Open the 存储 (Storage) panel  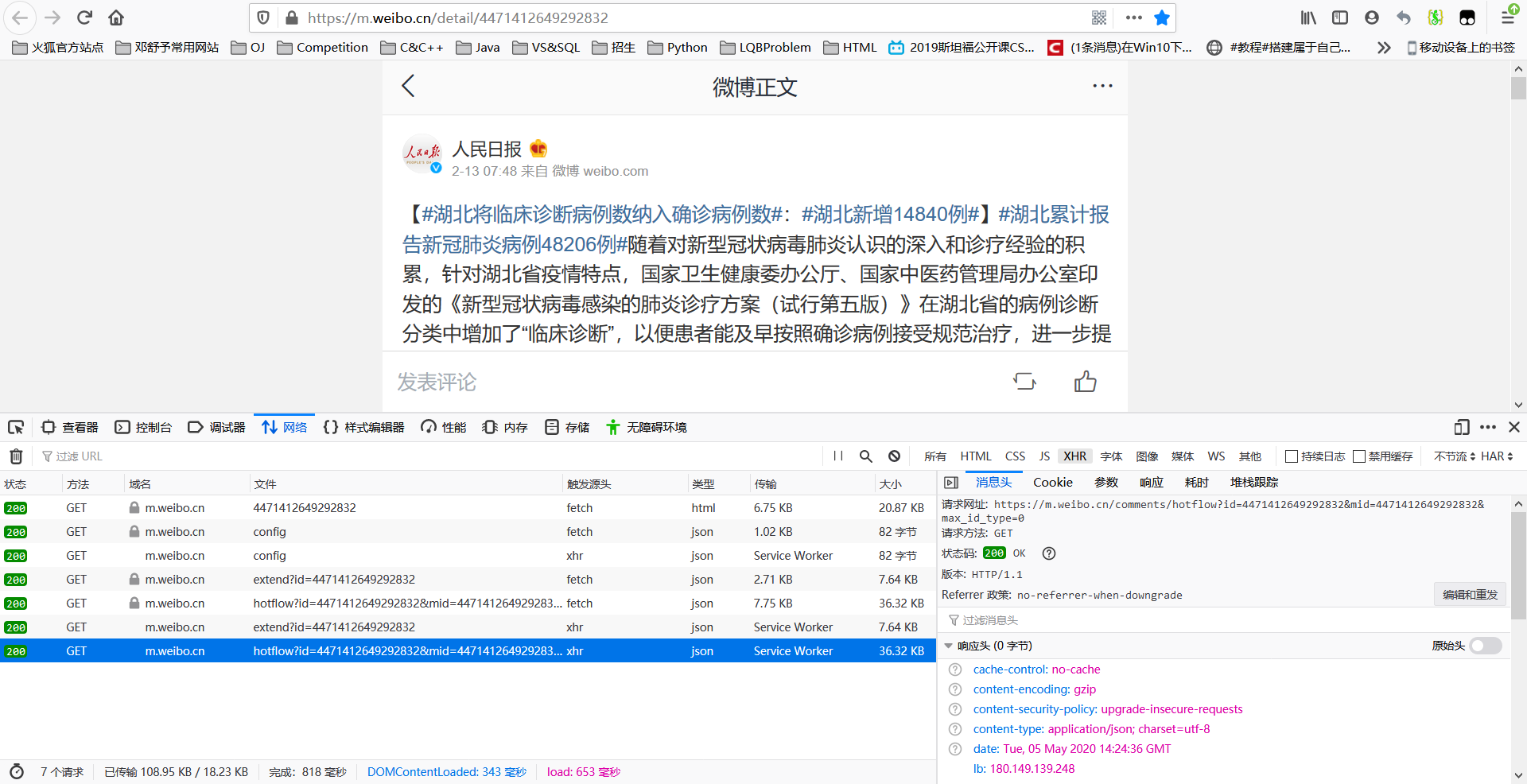click(566, 427)
